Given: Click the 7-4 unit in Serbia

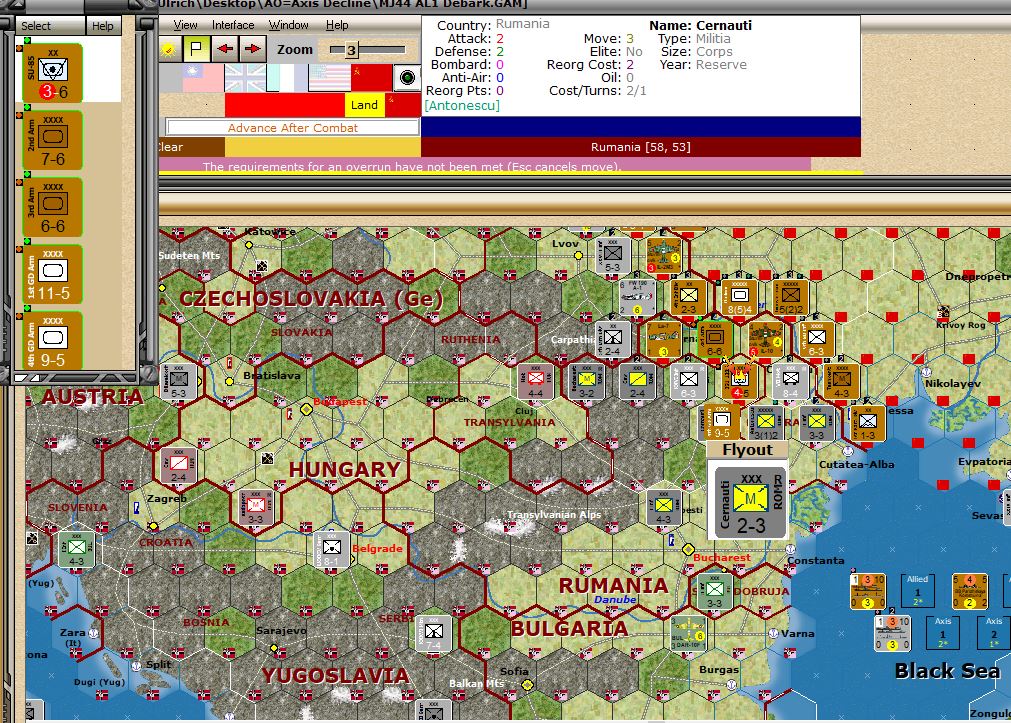Looking at the screenshot, I should coord(433,633).
